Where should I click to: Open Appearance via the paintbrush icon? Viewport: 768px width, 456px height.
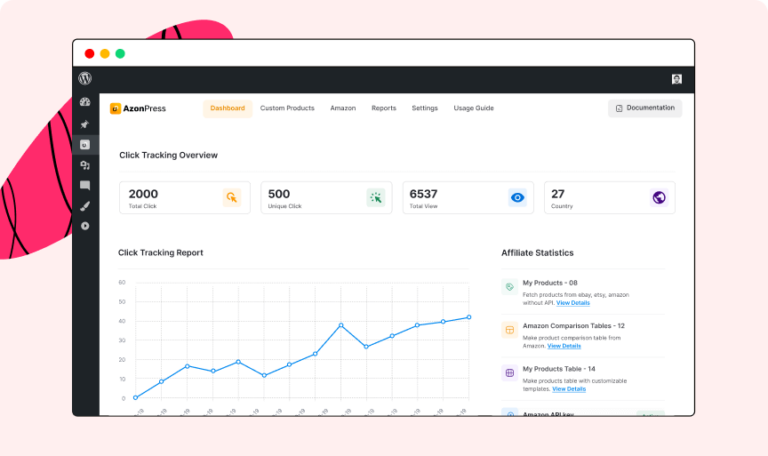pyautogui.click(x=85, y=206)
